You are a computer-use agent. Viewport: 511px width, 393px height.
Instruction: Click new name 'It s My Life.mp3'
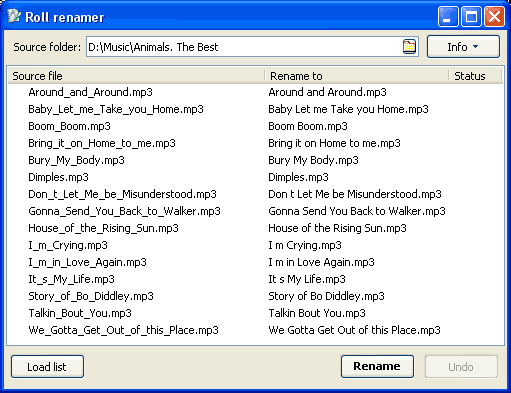(307, 279)
